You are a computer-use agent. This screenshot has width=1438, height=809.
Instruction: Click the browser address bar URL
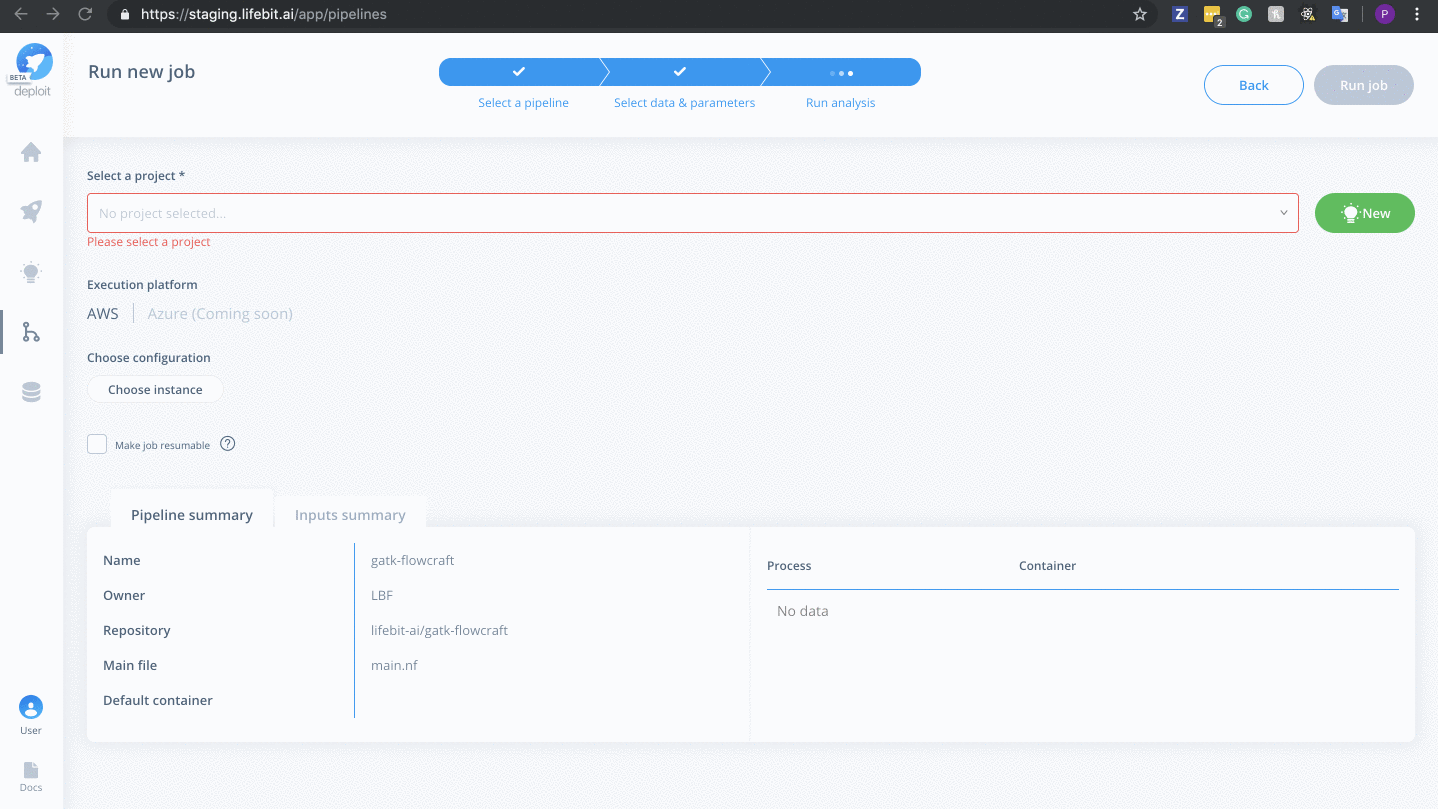264,15
